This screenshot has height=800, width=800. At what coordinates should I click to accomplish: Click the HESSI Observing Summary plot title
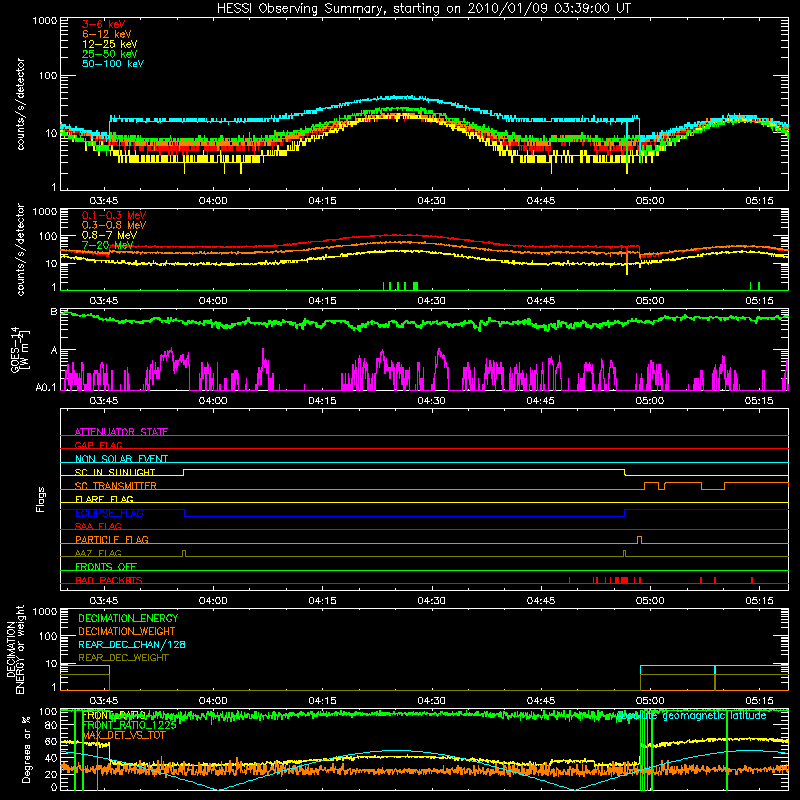423,9
